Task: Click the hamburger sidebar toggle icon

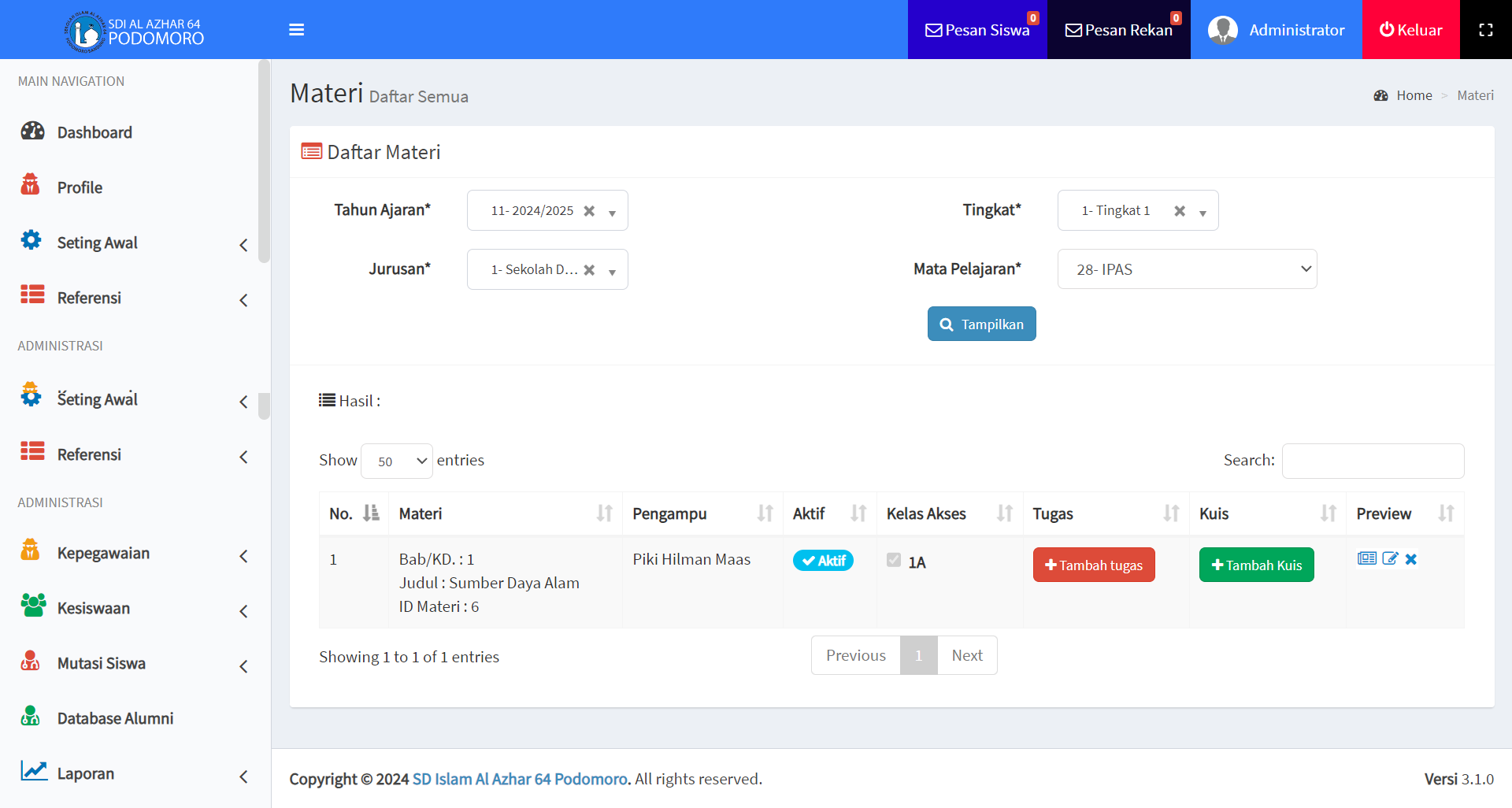Action: pyautogui.click(x=296, y=30)
